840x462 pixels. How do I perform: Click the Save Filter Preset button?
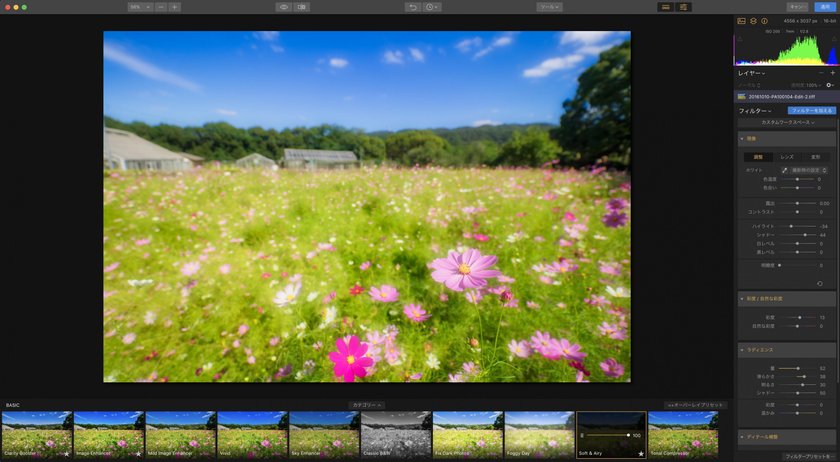click(809, 456)
